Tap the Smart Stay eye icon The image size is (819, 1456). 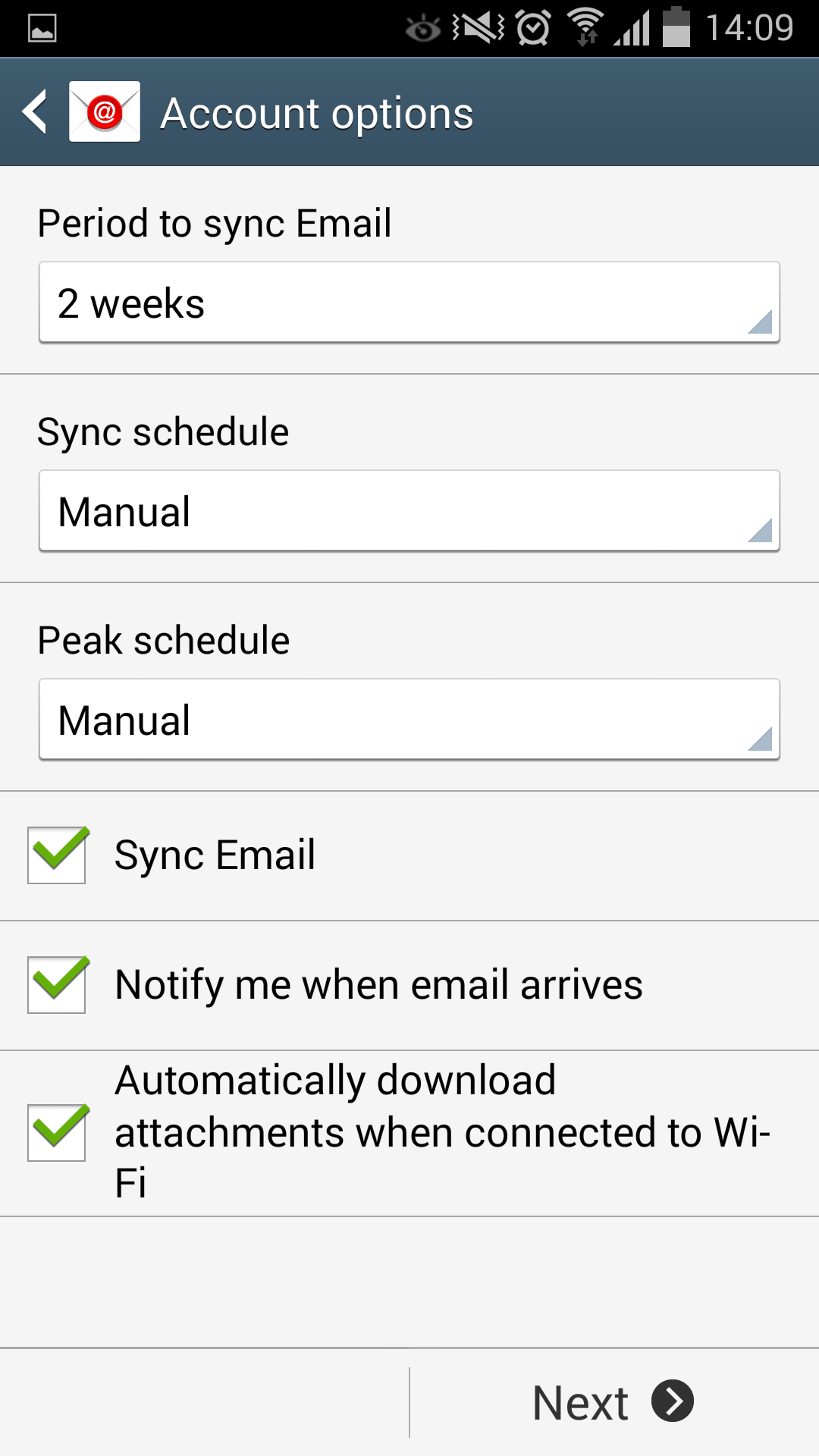pos(422,29)
